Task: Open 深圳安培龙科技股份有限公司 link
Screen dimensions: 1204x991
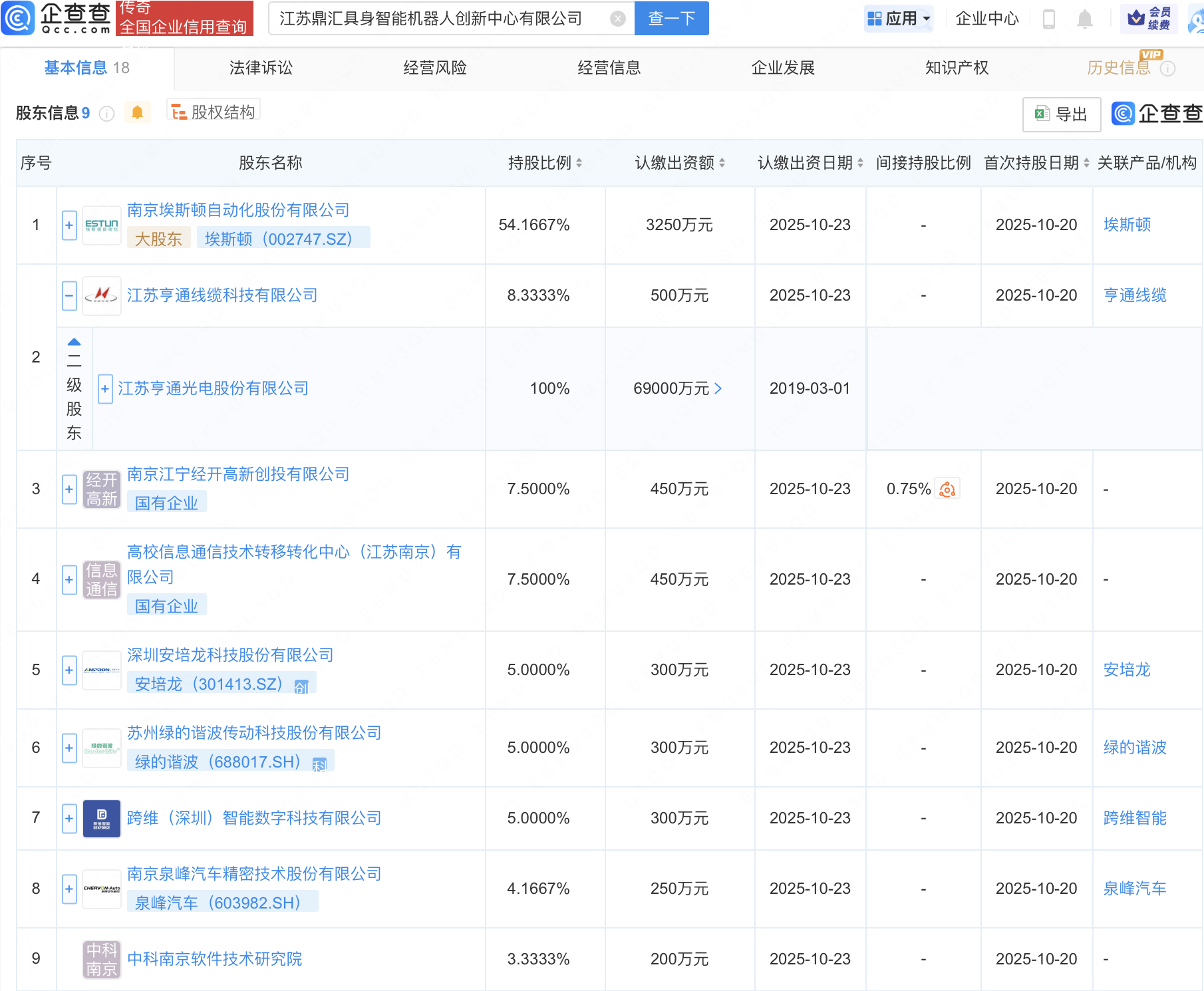Action: pos(230,655)
